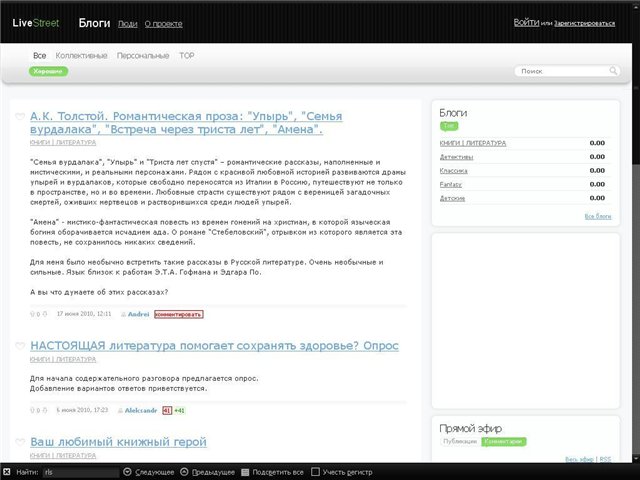Vote up the НАСТОЯЩАЯ литература post
The image size is (640, 480).
coord(33,410)
